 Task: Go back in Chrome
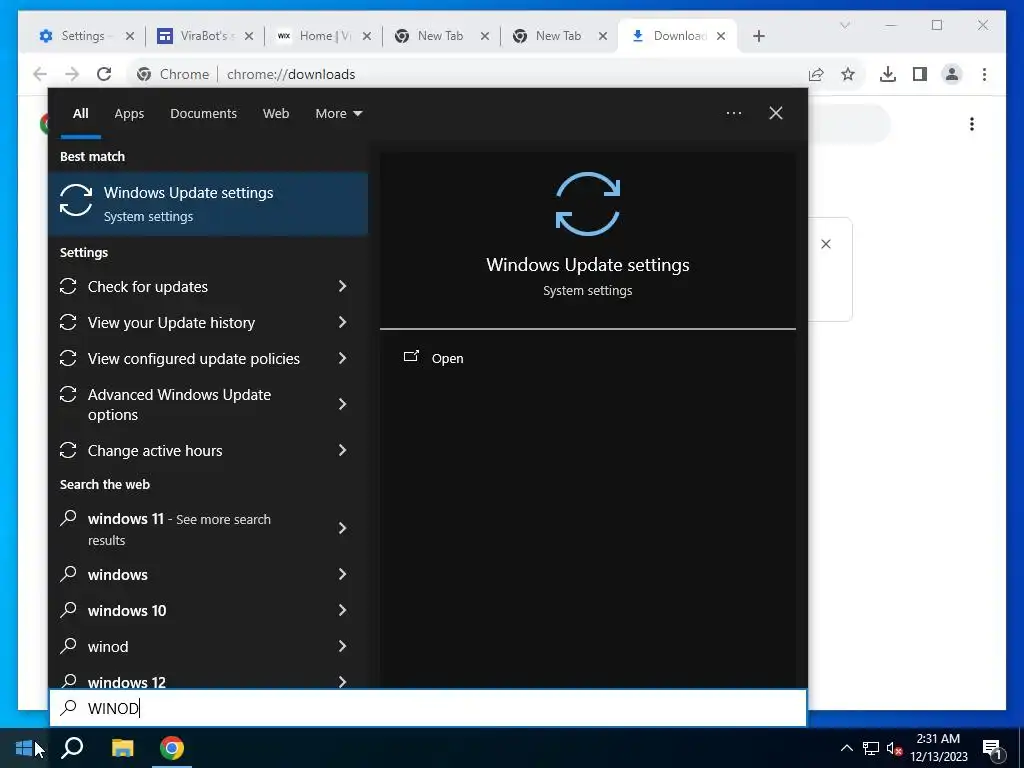click(x=40, y=74)
